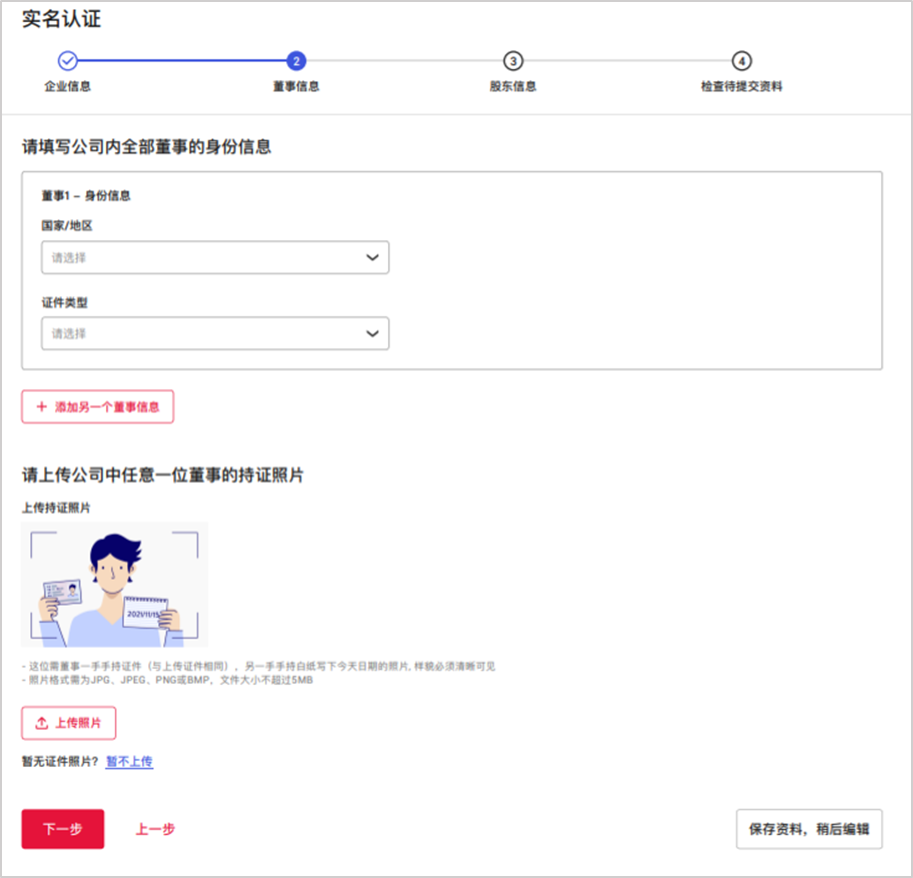The image size is (913, 878).
Task: Select step 4 circle for 检查待提交资料
Action: [741, 61]
